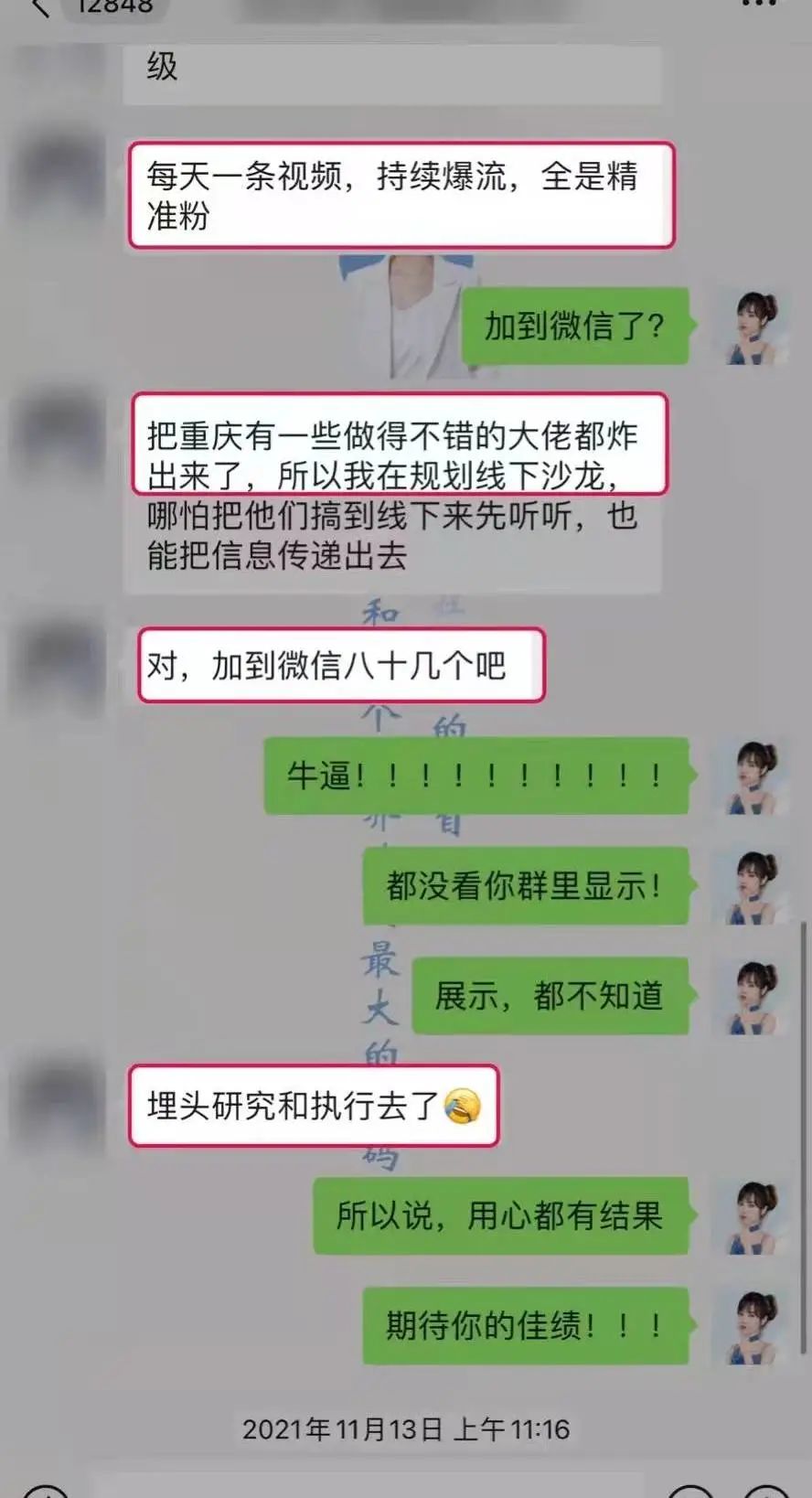The image size is (812, 1498).
Task: Tap avatar beside 展示,都不知道 message
Action: 750,996
